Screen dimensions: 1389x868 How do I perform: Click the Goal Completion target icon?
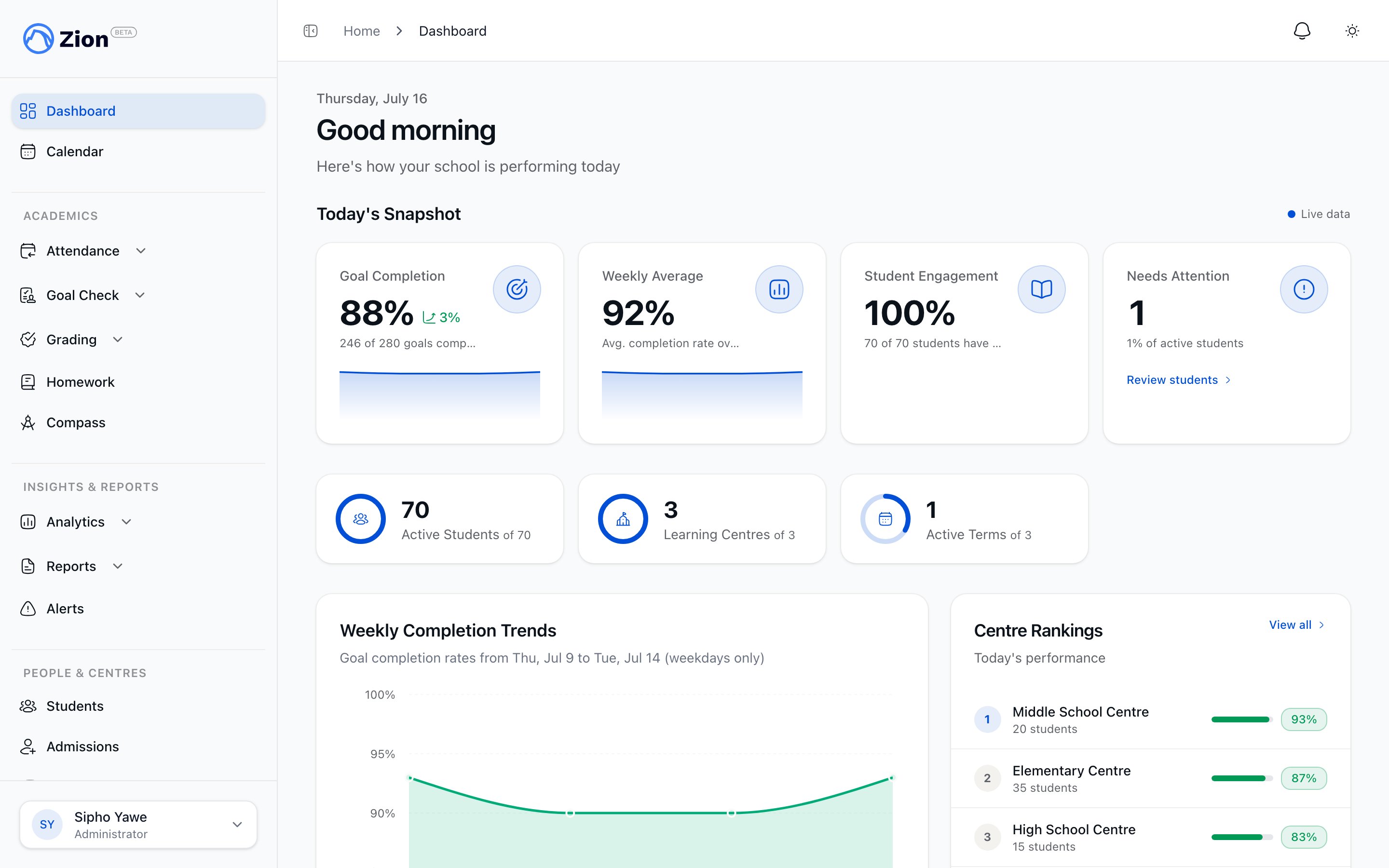pyautogui.click(x=517, y=289)
